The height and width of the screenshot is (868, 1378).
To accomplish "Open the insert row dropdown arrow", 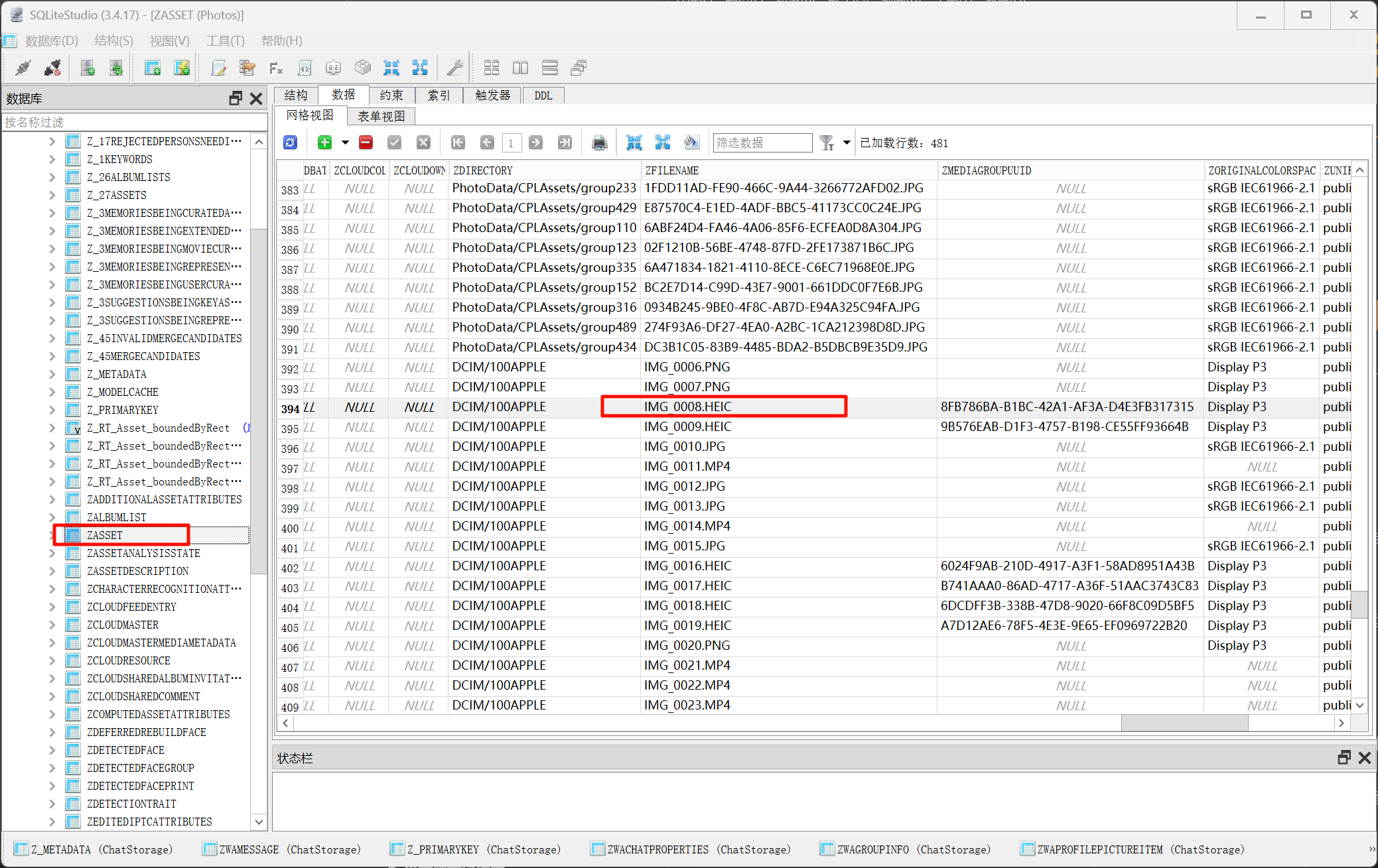I will (345, 143).
